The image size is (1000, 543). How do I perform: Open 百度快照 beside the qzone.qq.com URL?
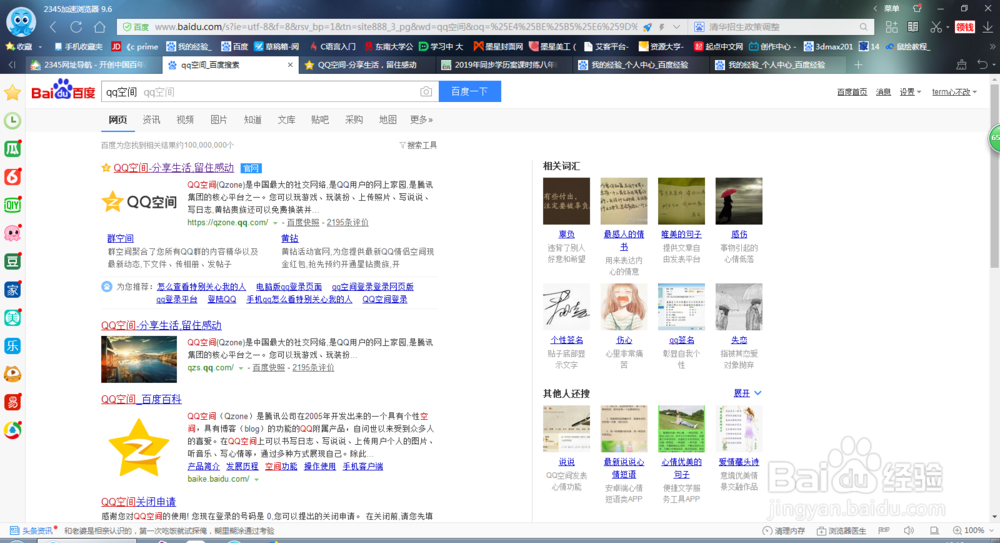(303, 223)
